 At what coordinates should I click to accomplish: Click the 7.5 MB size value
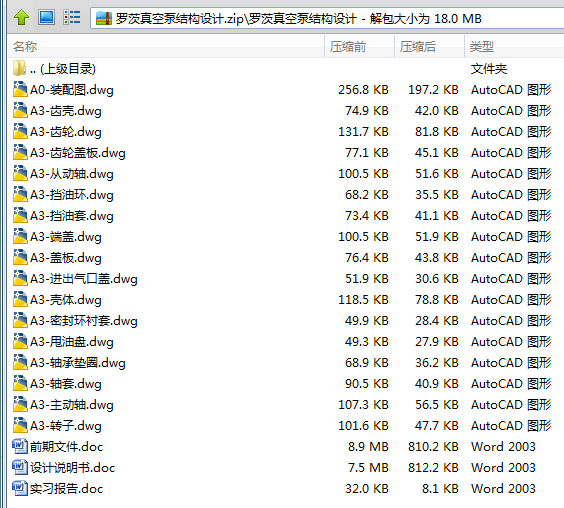point(368,468)
